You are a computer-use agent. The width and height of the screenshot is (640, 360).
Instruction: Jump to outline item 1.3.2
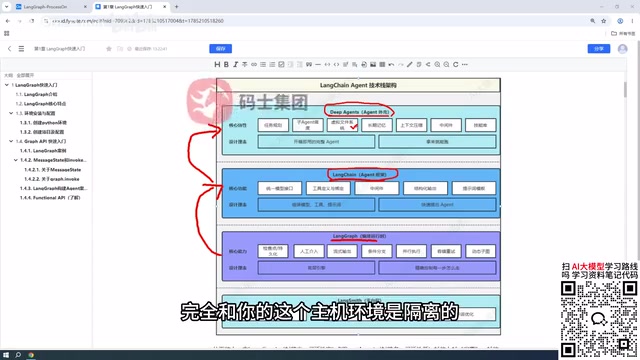(x=42, y=132)
